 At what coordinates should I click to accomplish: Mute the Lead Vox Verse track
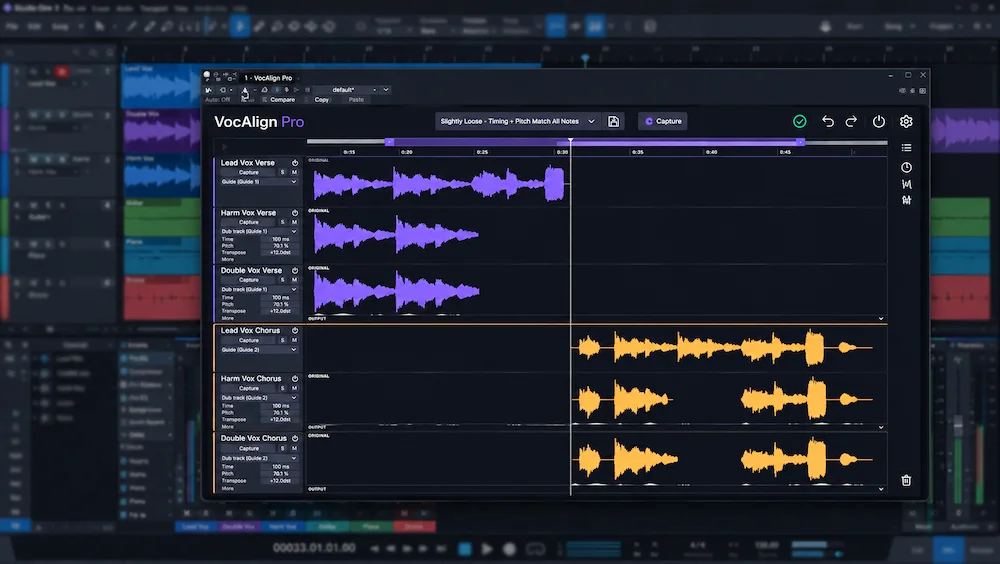[294, 172]
